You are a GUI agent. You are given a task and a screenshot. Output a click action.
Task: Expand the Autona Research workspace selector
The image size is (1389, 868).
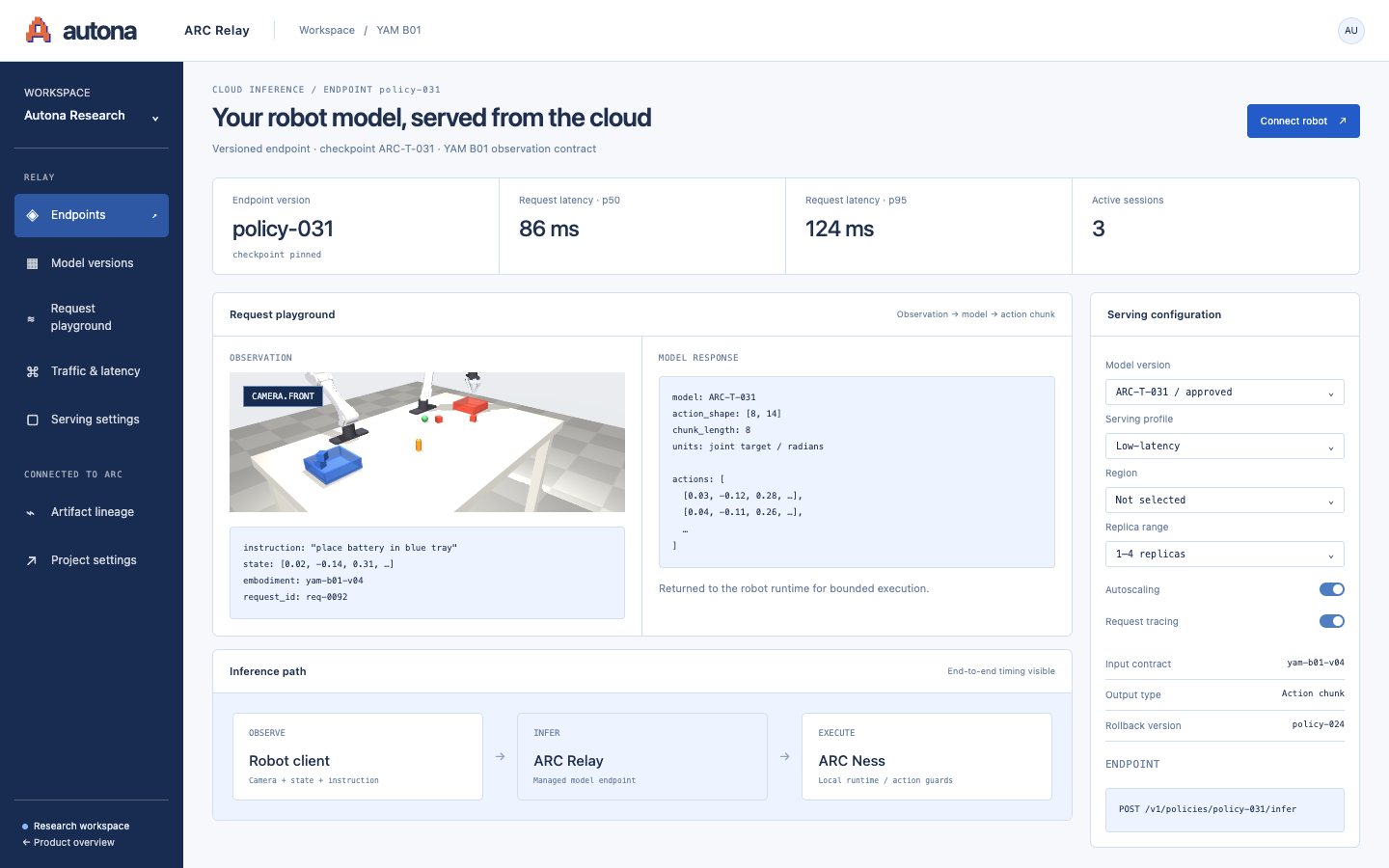[92, 116]
